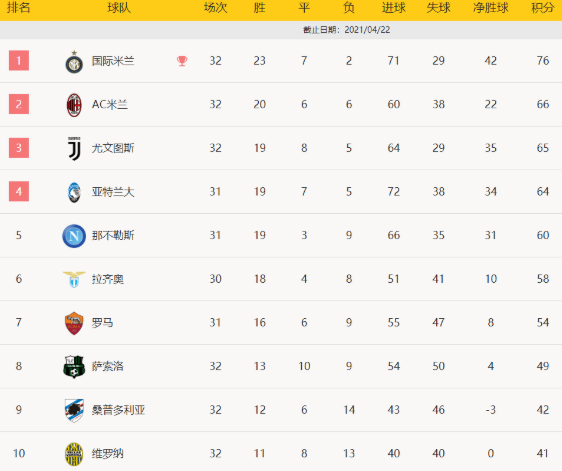The width and height of the screenshot is (562, 471).
Task: Click the Juventus logo icon
Action: [74, 148]
